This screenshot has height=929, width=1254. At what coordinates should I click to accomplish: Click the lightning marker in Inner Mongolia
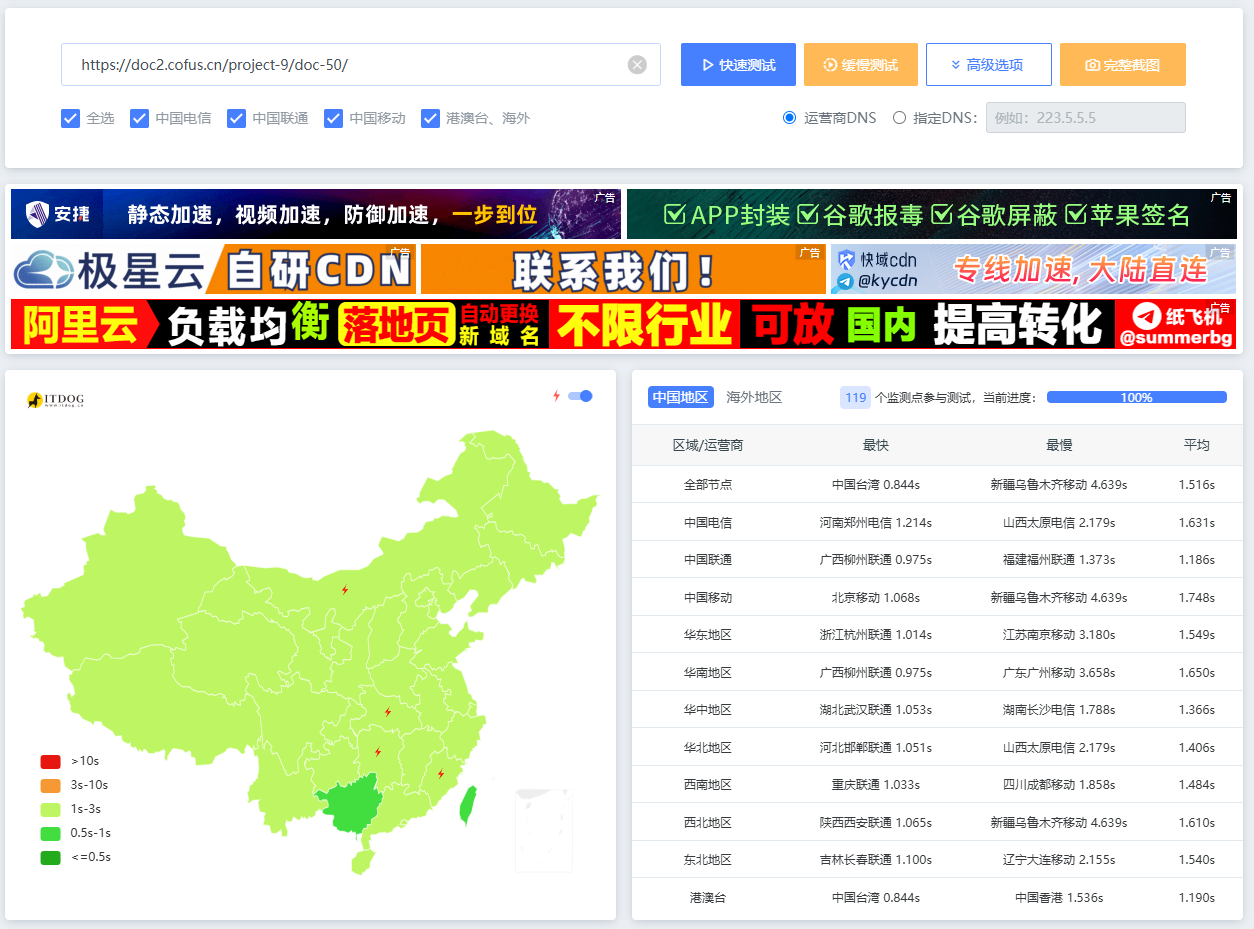[x=345, y=590]
